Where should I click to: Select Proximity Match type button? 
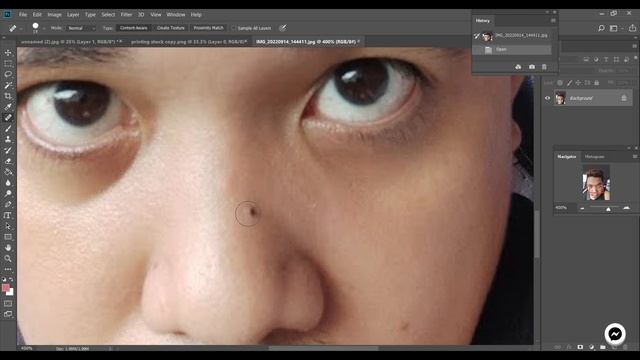(x=208, y=28)
